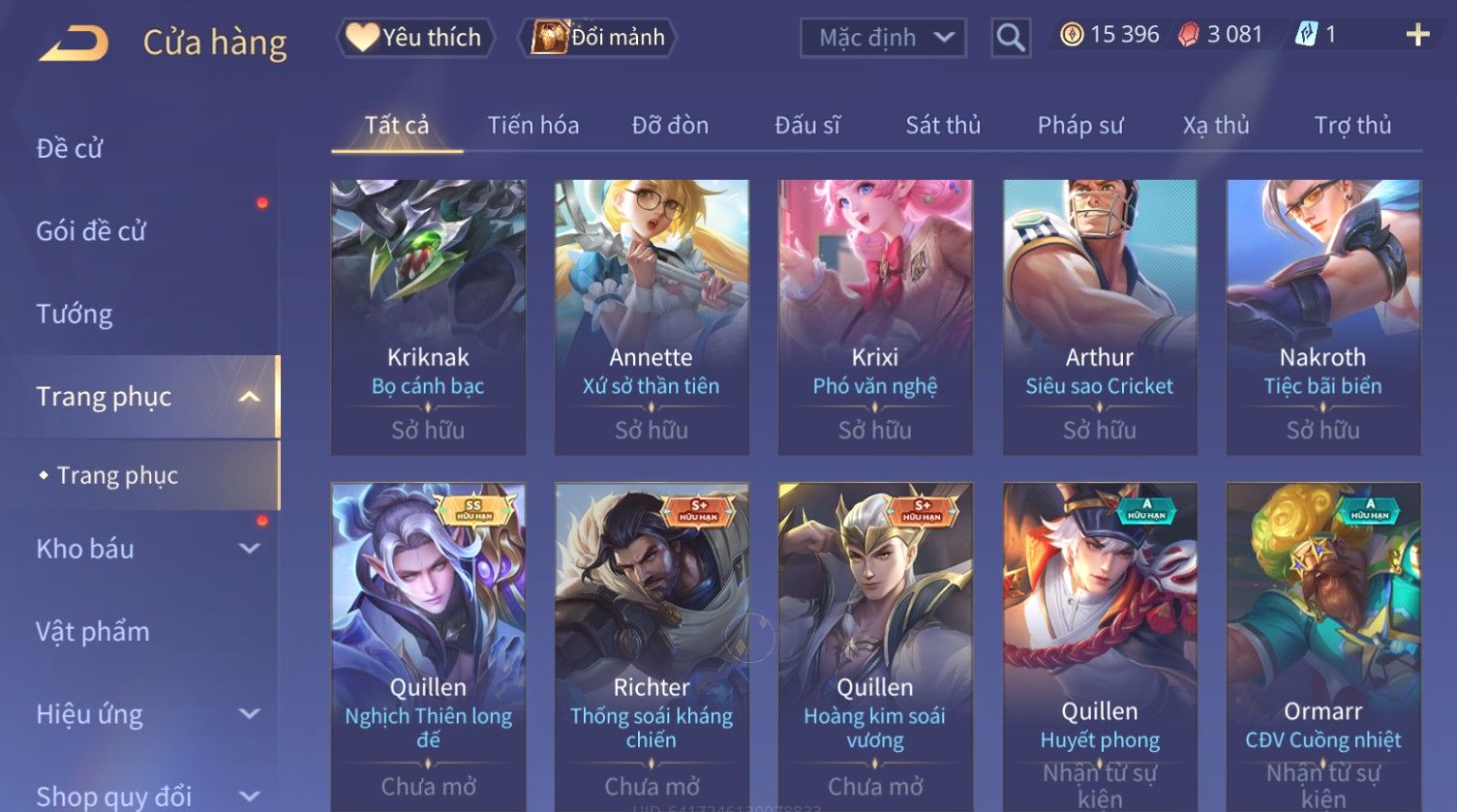Click the blue voucher ticket icon

coord(1306,35)
